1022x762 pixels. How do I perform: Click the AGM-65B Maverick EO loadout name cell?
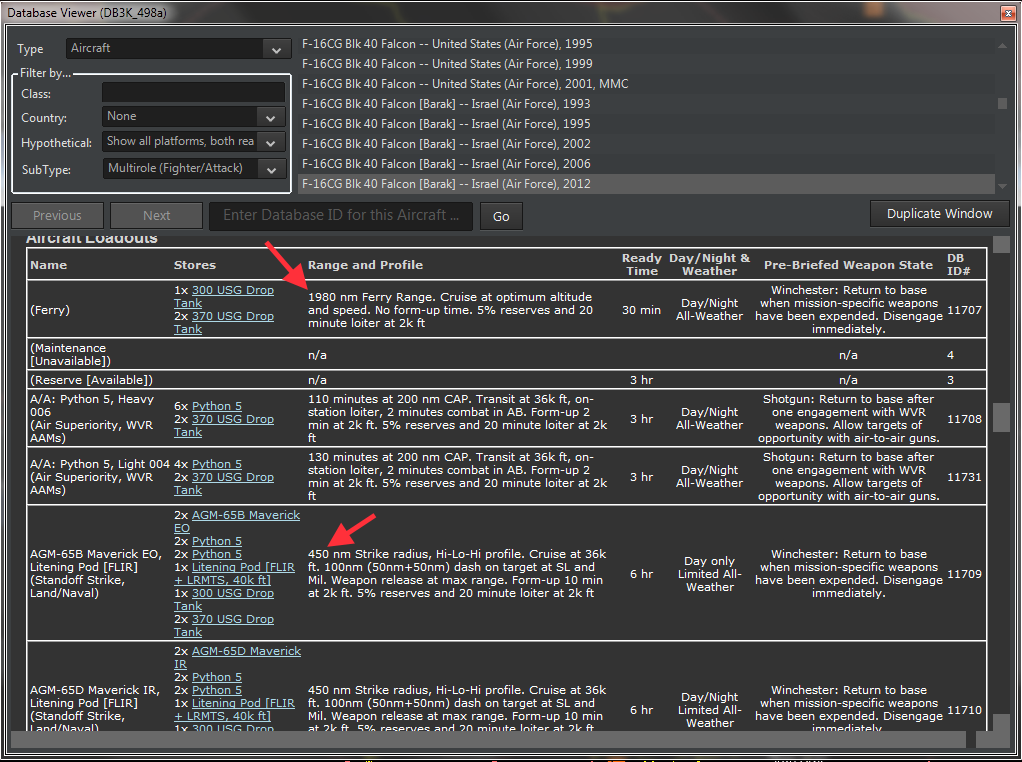click(96, 574)
